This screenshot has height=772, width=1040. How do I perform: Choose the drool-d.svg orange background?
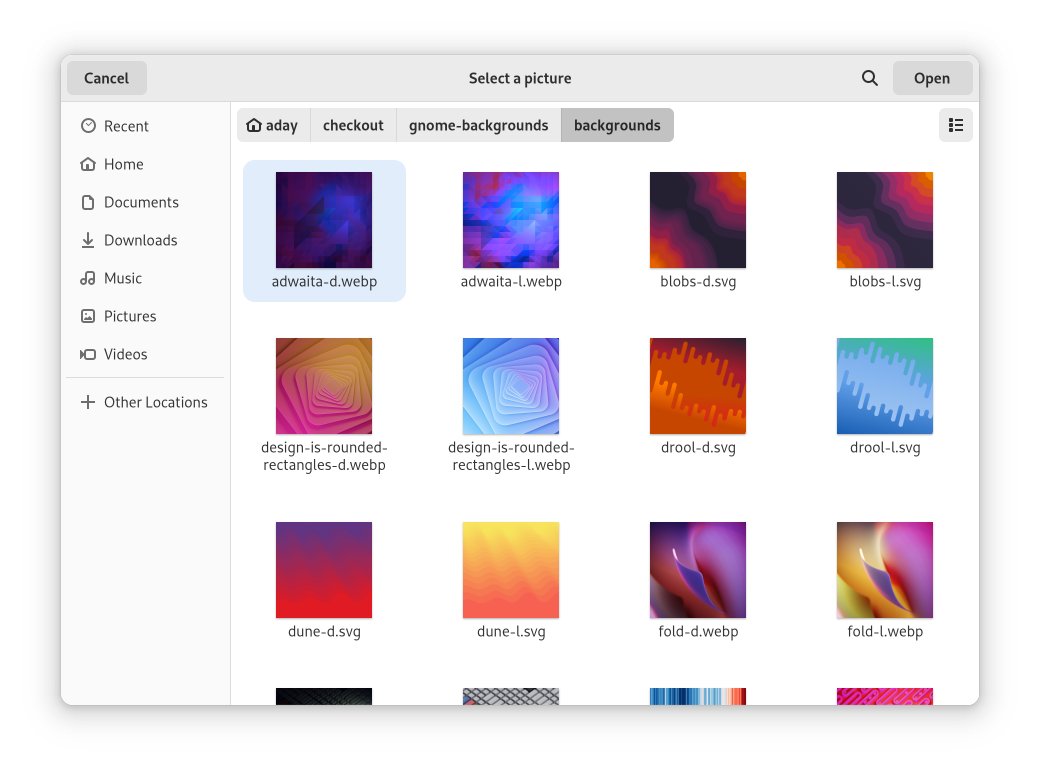697,386
